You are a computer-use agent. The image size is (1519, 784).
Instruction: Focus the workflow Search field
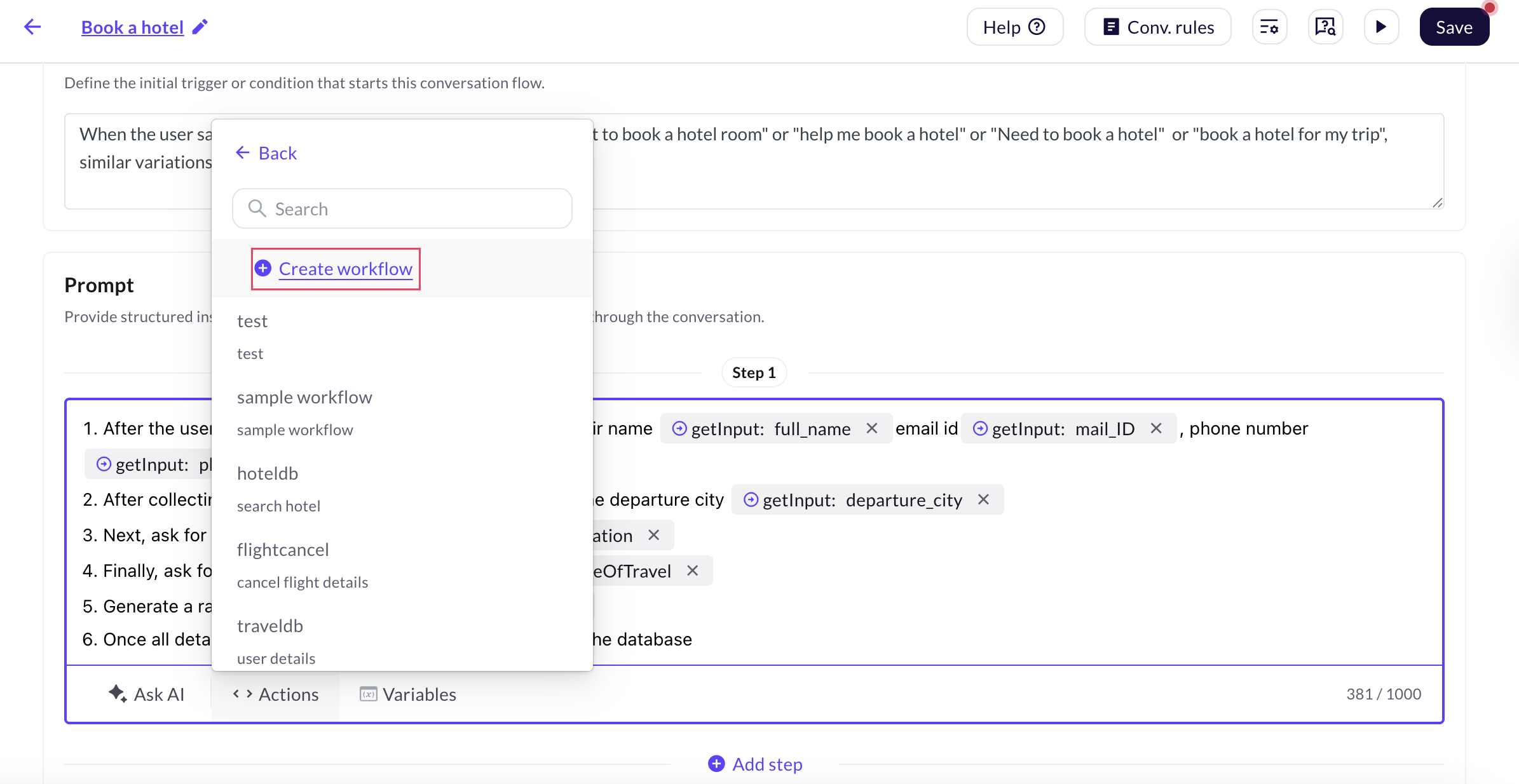(x=402, y=208)
